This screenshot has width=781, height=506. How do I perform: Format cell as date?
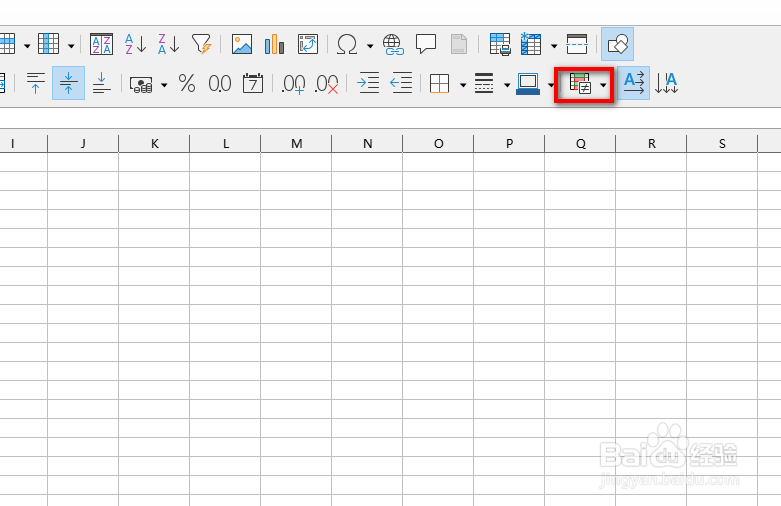pyautogui.click(x=253, y=83)
